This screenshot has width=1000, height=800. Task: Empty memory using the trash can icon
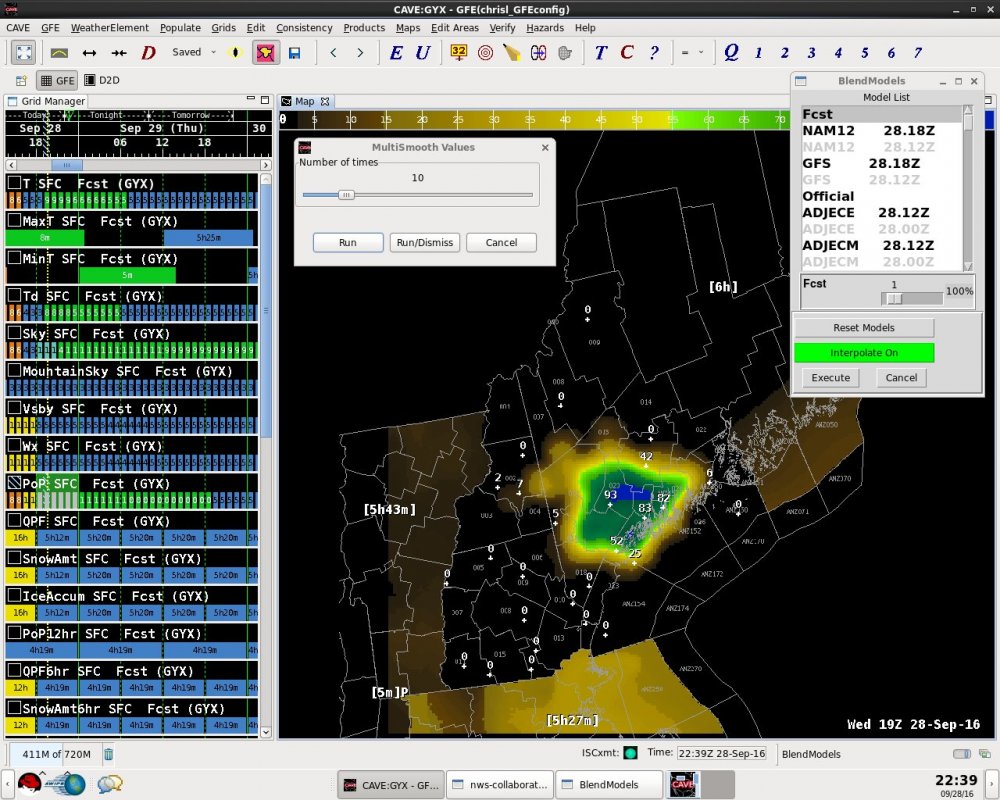coord(108,754)
